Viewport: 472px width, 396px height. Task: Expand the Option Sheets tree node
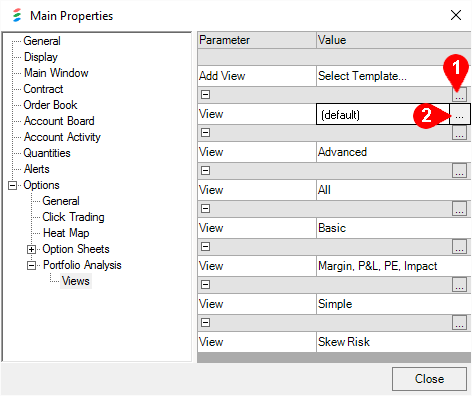(x=31, y=249)
